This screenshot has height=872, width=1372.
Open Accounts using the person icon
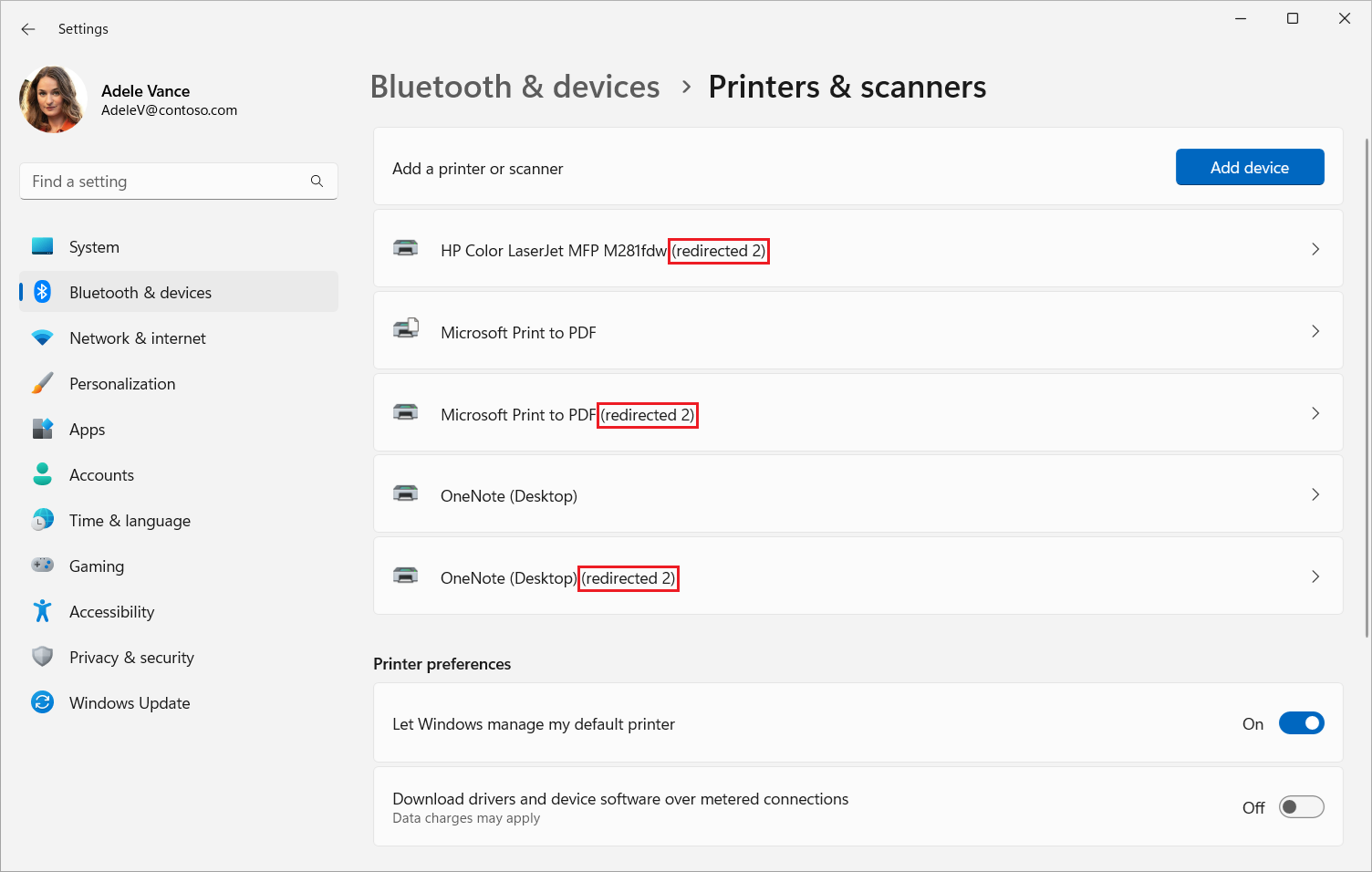[x=43, y=474]
